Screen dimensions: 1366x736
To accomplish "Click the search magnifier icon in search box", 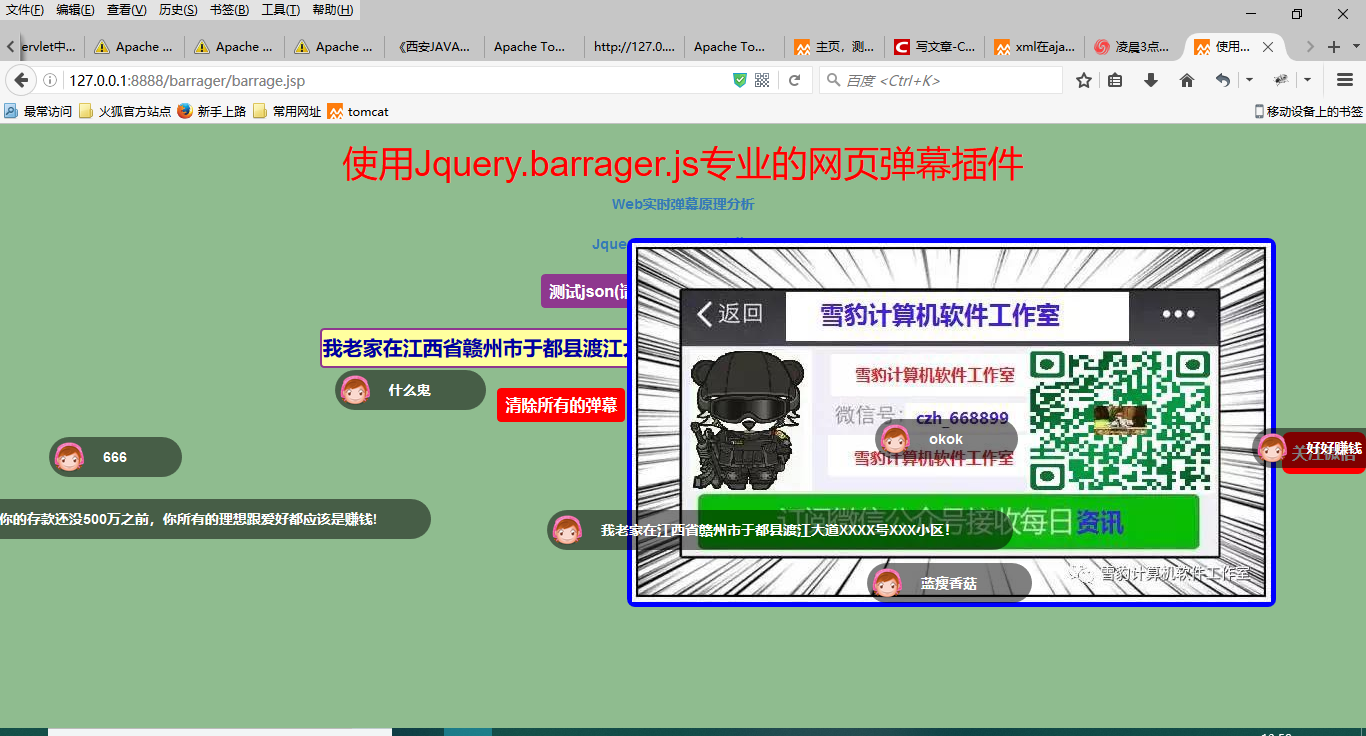I will (833, 80).
